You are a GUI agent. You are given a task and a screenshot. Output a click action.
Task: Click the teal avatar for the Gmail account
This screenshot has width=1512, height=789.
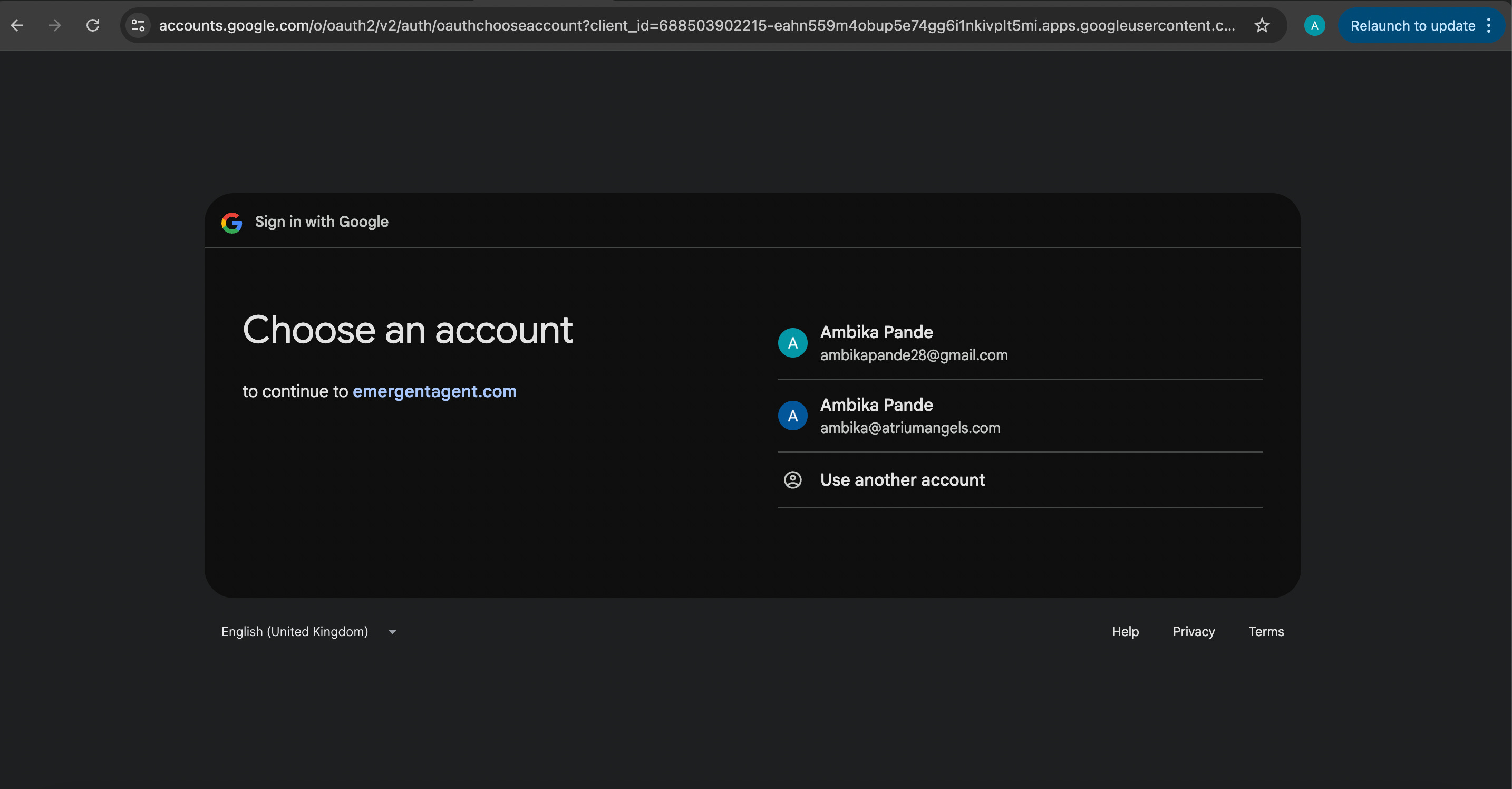pos(792,343)
